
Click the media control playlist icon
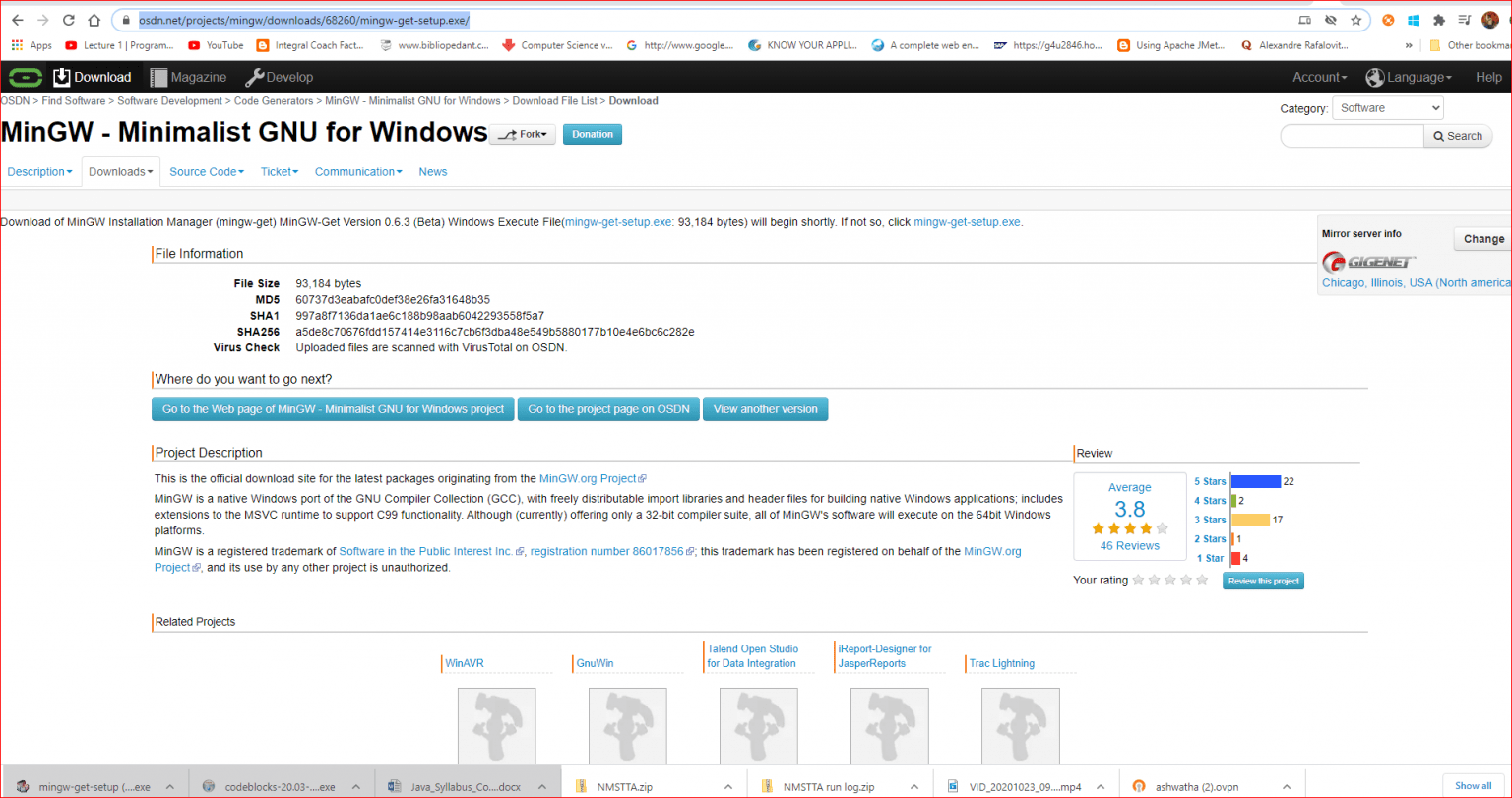click(x=1464, y=20)
